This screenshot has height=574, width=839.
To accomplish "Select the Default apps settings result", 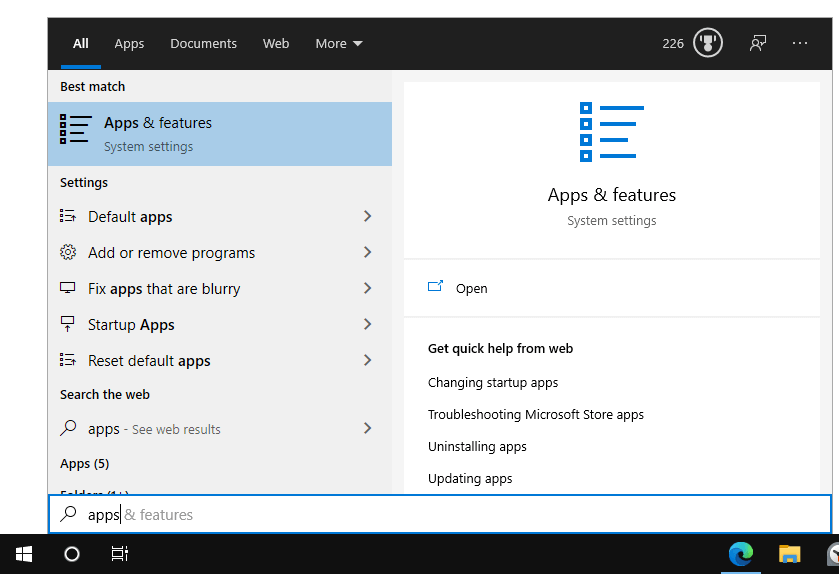I will [220, 216].
